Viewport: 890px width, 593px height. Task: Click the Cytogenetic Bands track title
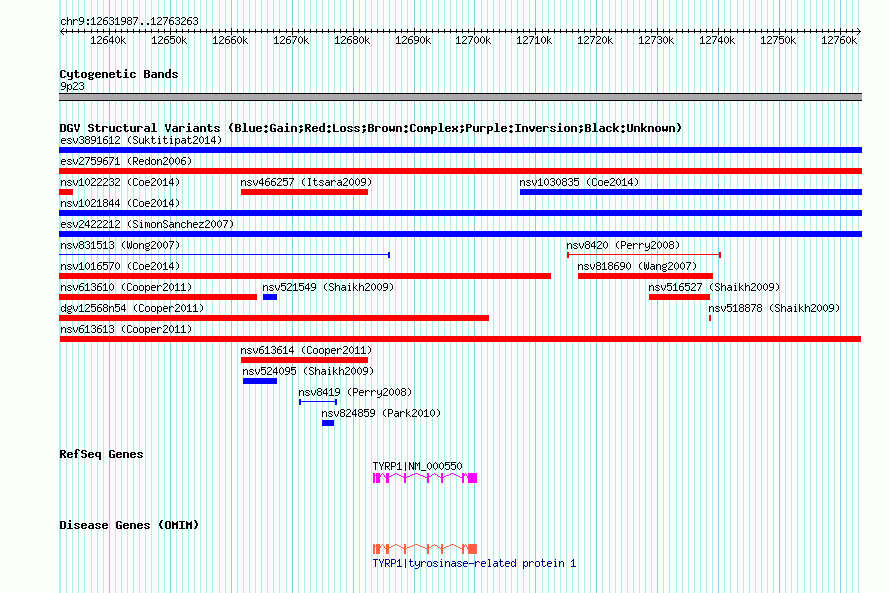[x=119, y=74]
